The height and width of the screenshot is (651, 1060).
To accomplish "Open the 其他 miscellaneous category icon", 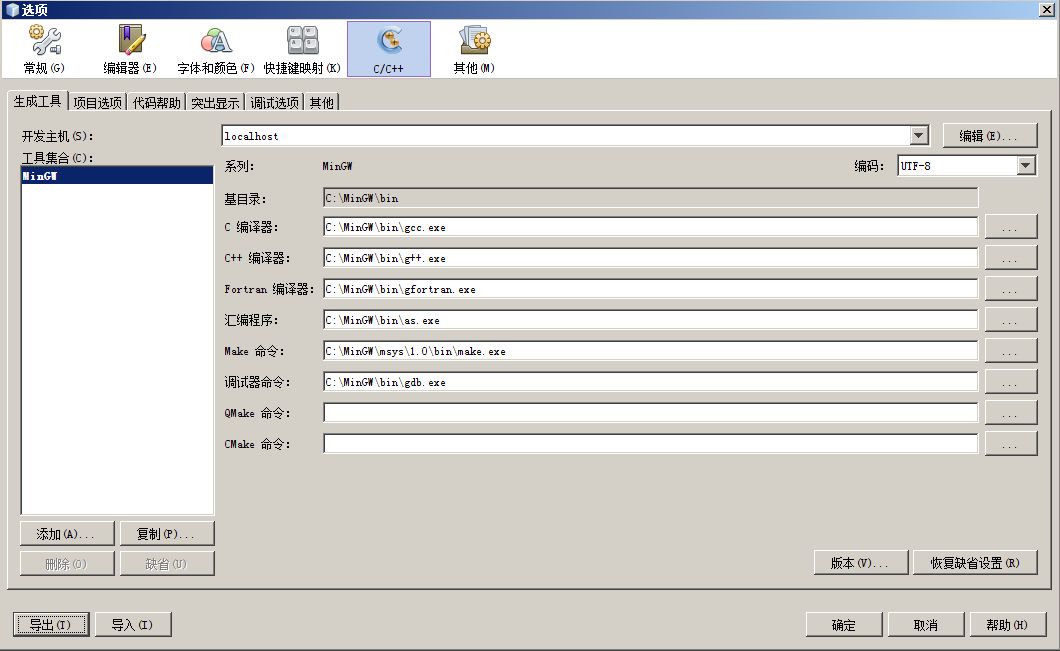I will click(474, 49).
